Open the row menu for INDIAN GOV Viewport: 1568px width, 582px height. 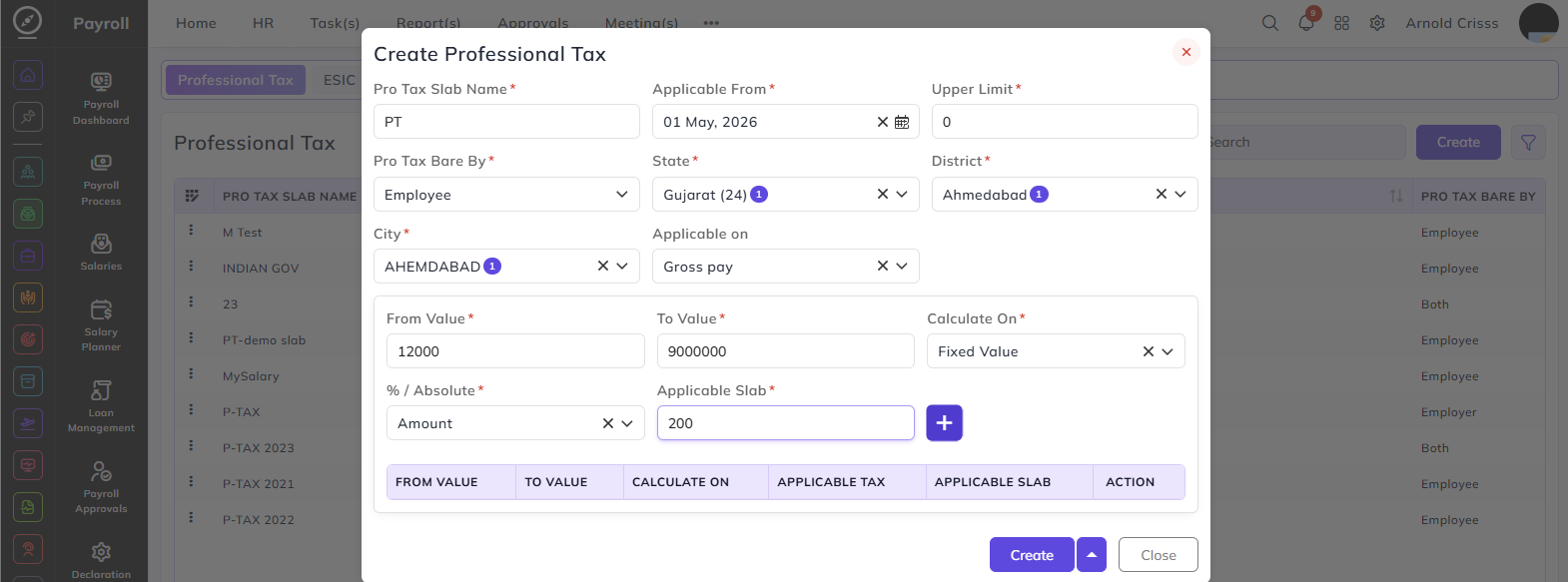[x=191, y=266]
